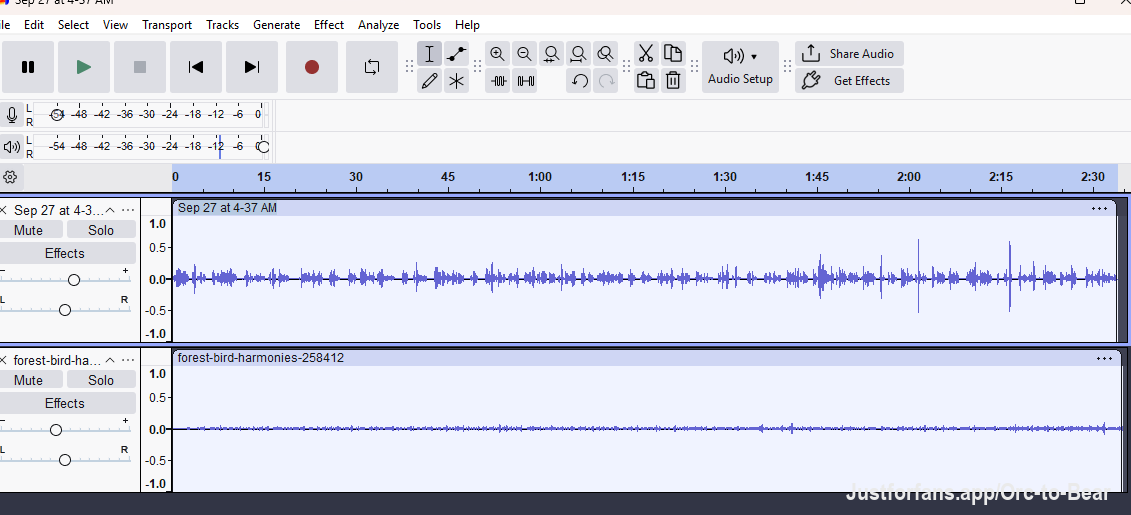Click the Cut scissors icon
The image size is (1131, 515).
pyautogui.click(x=646, y=54)
